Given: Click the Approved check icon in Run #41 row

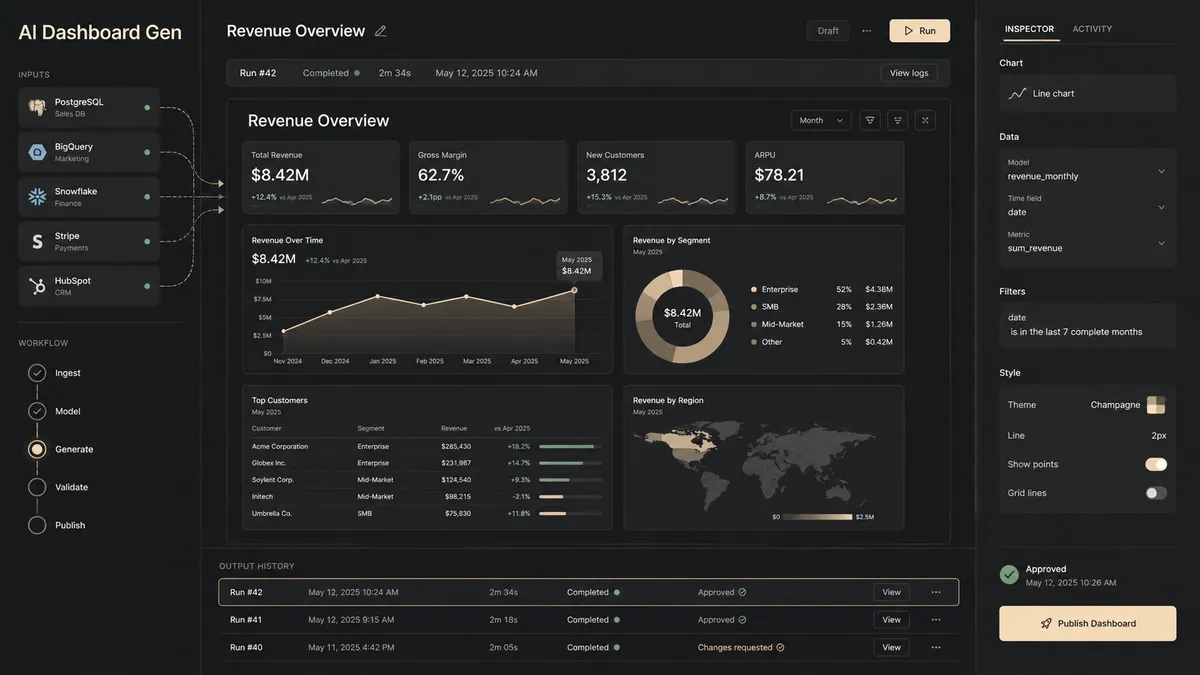Looking at the screenshot, I should pyautogui.click(x=742, y=620).
